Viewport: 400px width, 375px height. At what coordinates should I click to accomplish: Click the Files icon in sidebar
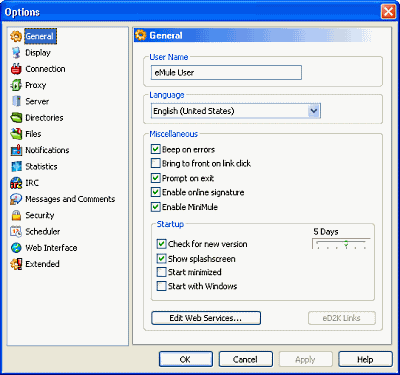16,134
